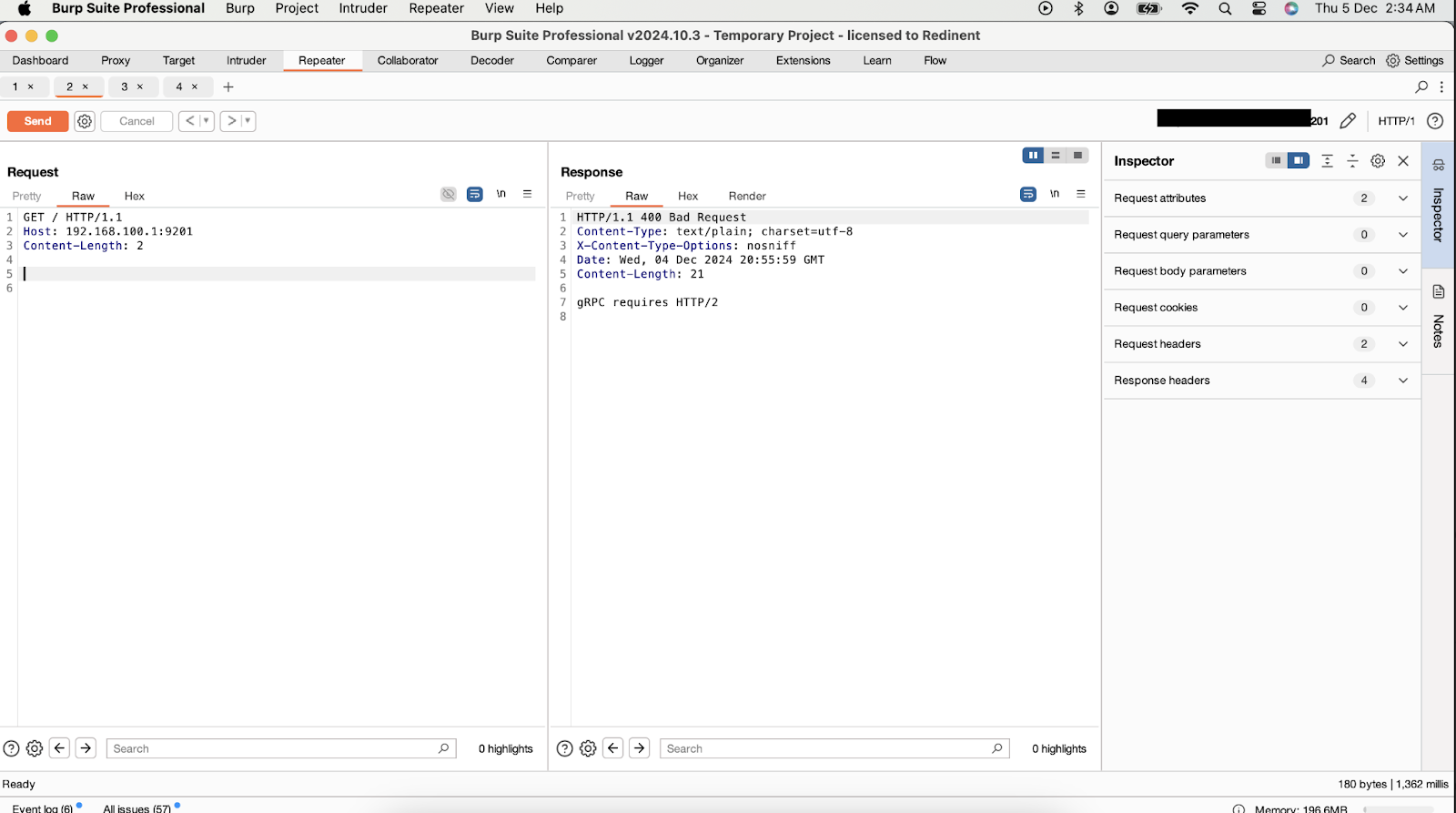Click the Inspector collapse all sections icon
The height and width of the screenshot is (813, 1456).
(1353, 161)
